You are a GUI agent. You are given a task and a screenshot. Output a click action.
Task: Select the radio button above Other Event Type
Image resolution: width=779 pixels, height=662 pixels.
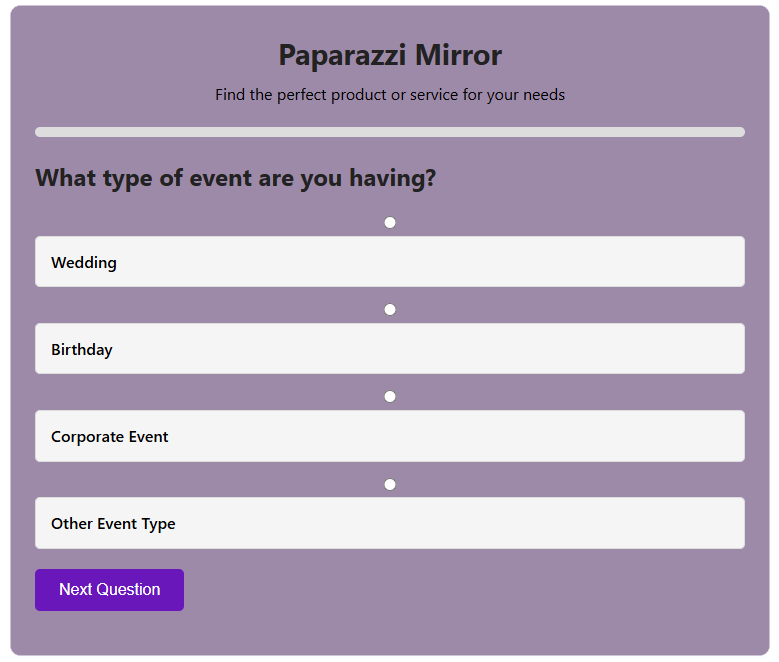[390, 484]
